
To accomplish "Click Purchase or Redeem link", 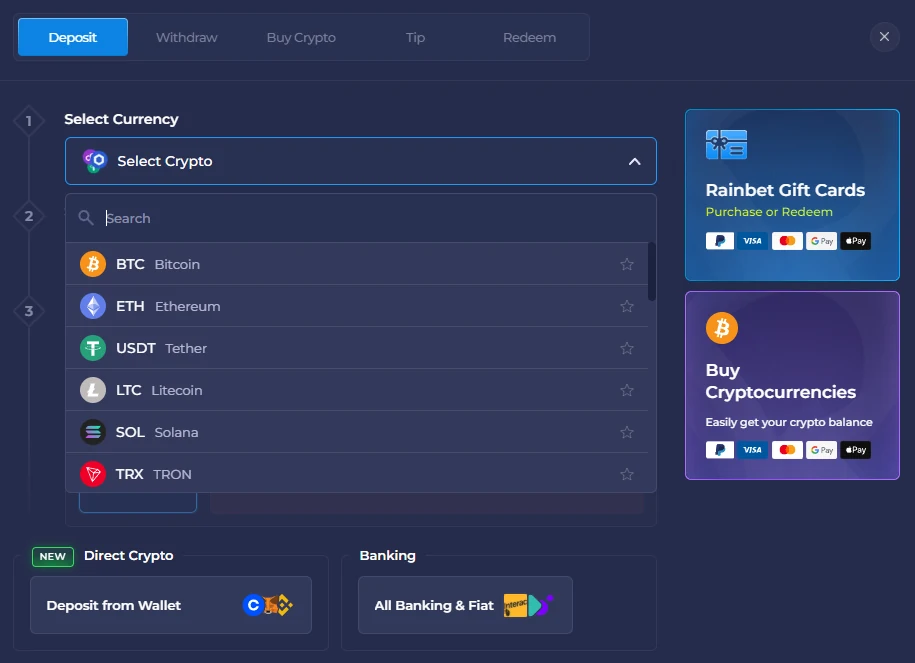I will [769, 212].
